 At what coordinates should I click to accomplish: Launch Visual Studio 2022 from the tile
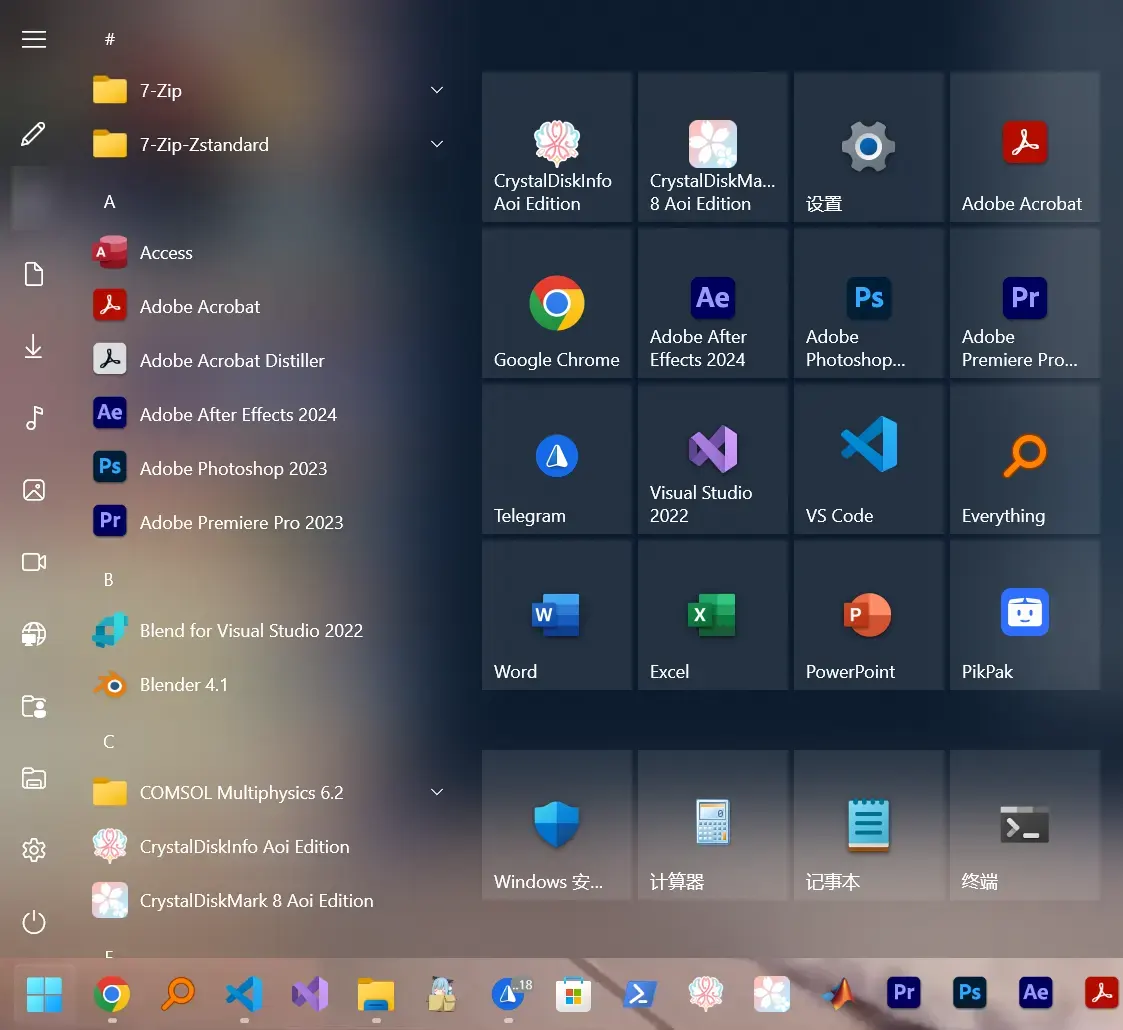[713, 459]
